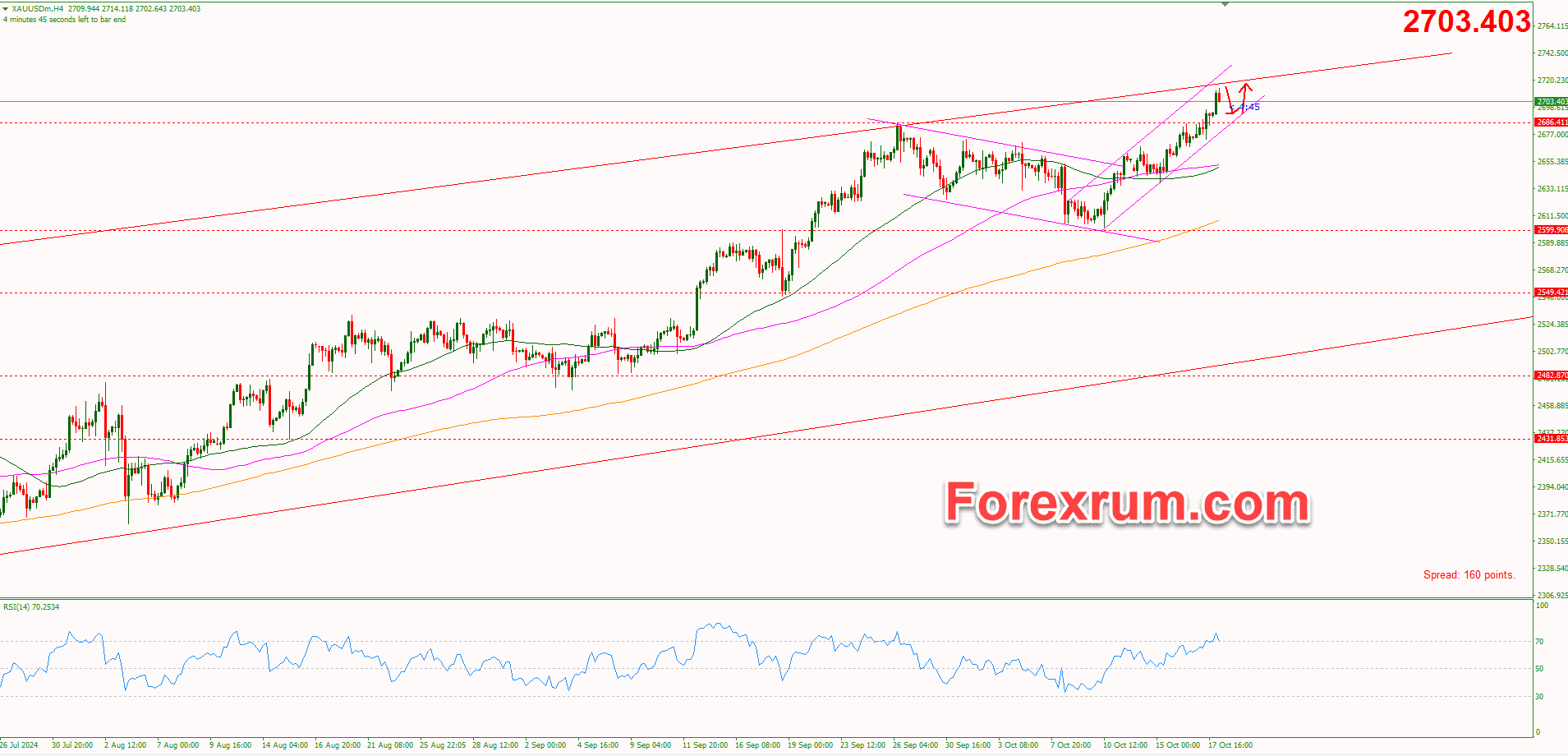Click the 7 Oct 20:00 time label

1071,745
